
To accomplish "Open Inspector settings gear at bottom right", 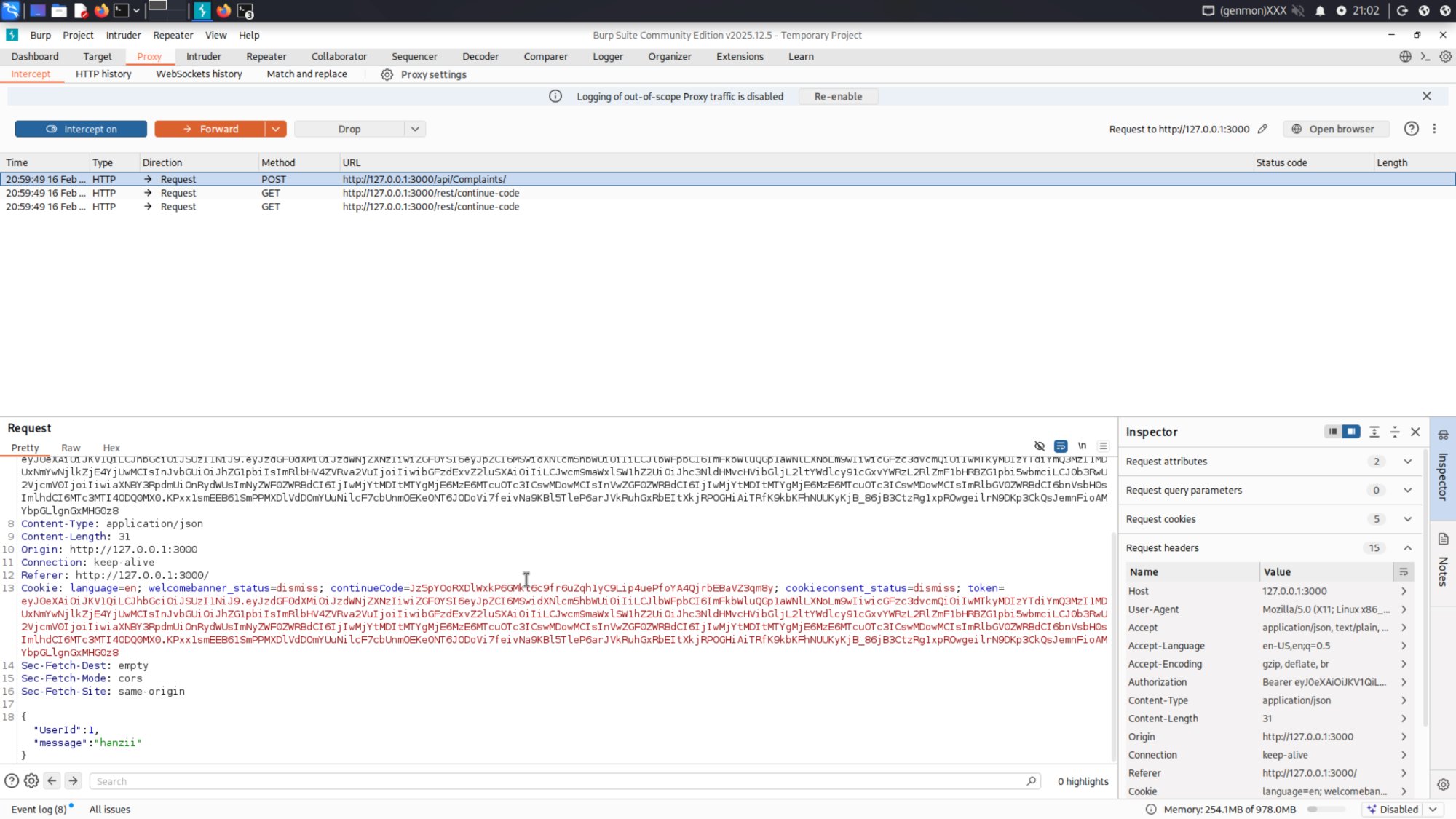I will (1443, 784).
